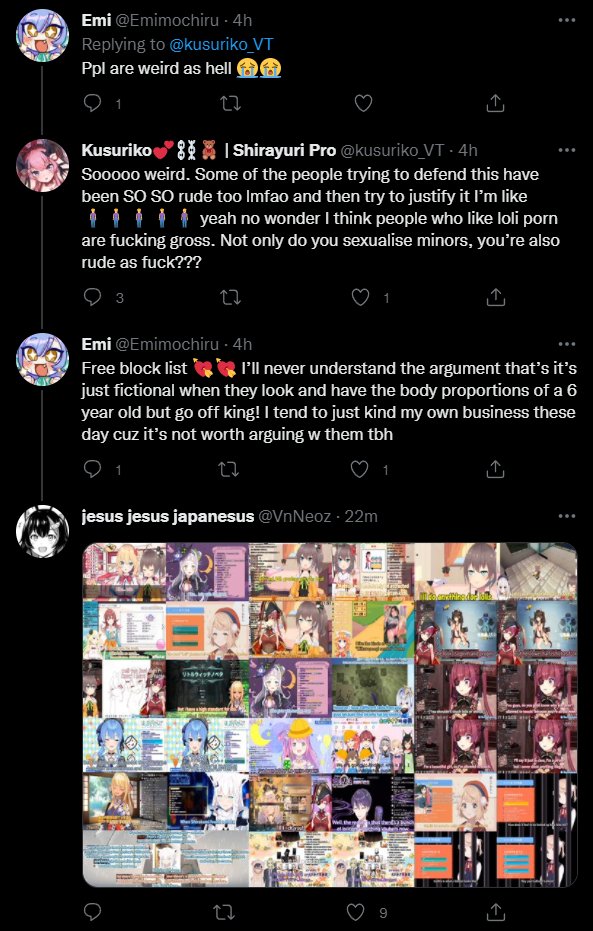
Task: Open more options on VnNeoz's tweet
Action: (x=567, y=516)
